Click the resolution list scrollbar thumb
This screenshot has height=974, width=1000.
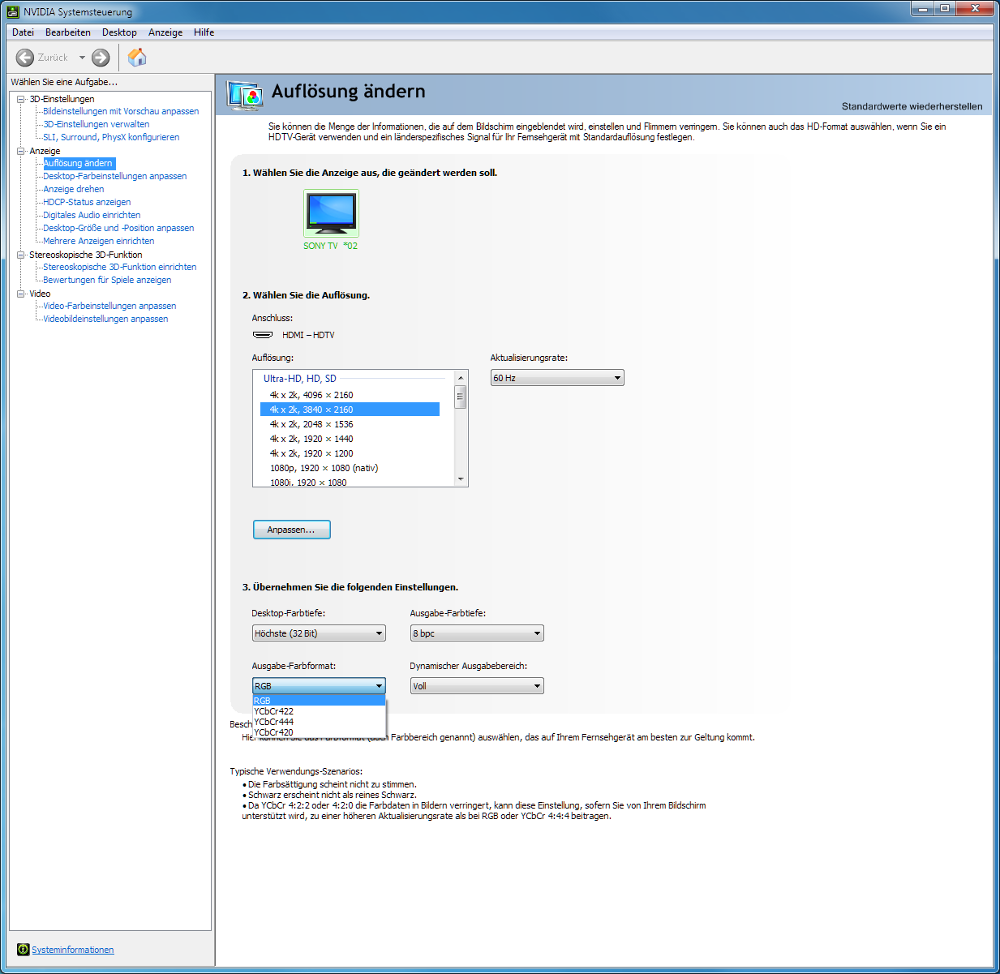460,397
